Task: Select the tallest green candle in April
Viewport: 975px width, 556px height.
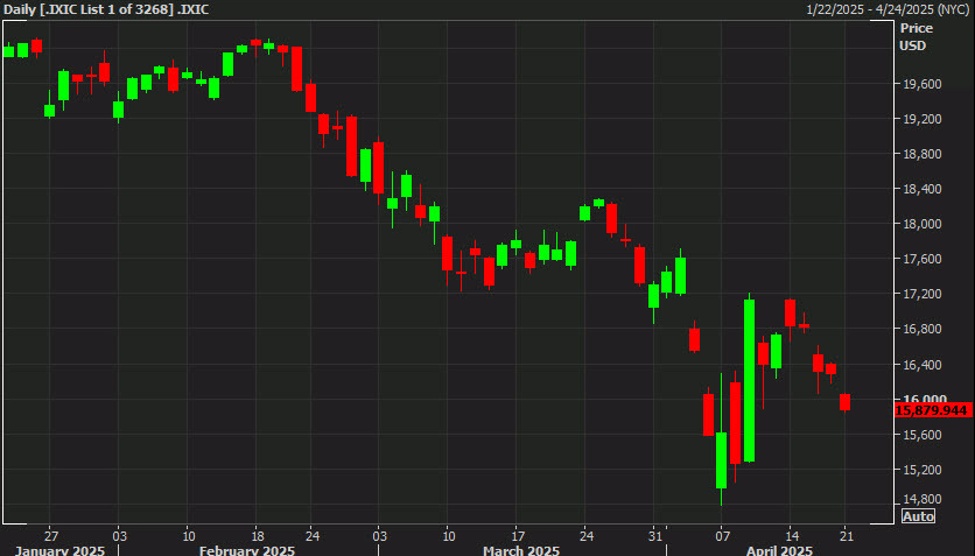Action: point(749,380)
